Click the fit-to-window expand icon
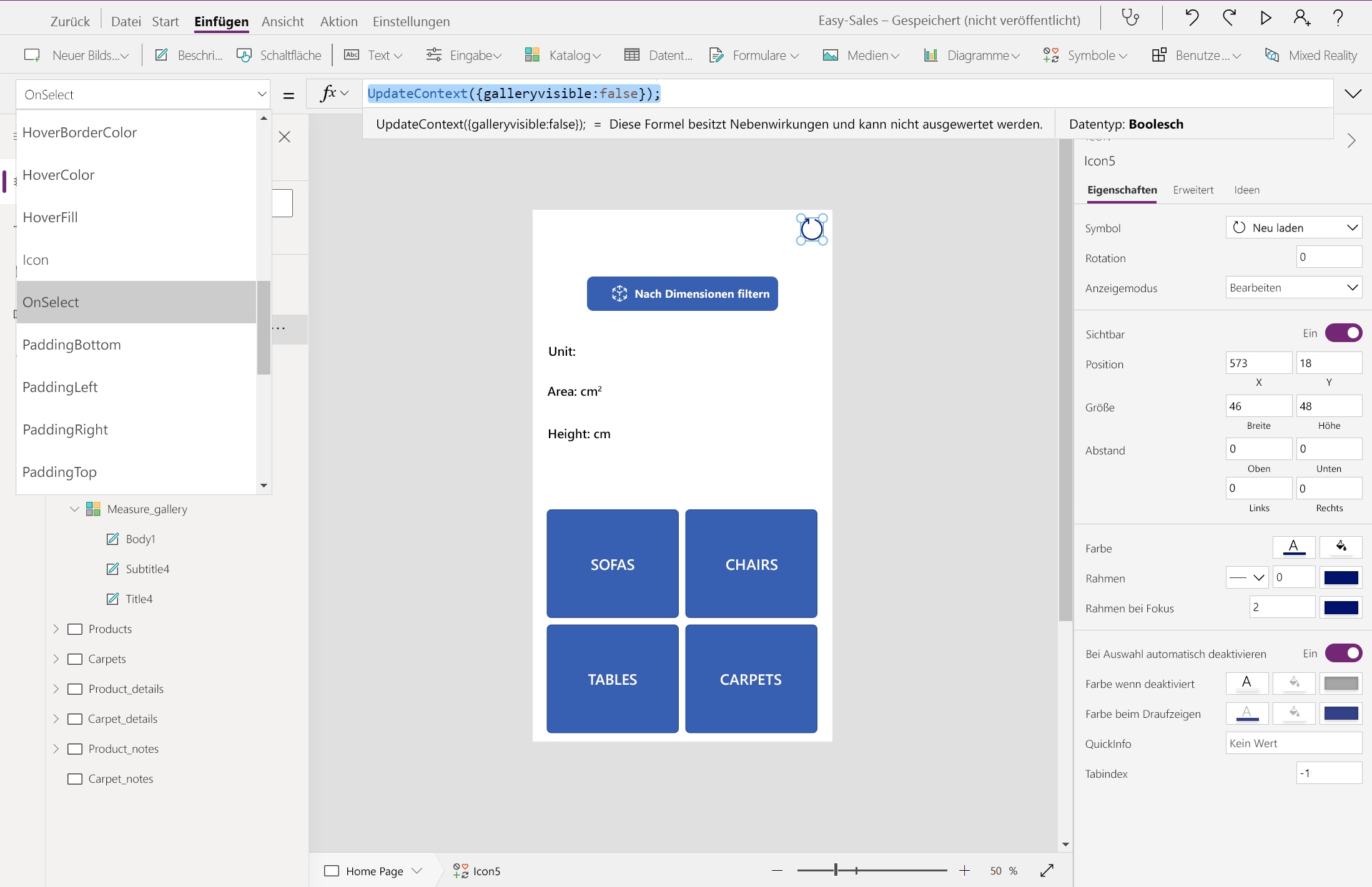Image resolution: width=1372 pixels, height=887 pixels. (1047, 870)
